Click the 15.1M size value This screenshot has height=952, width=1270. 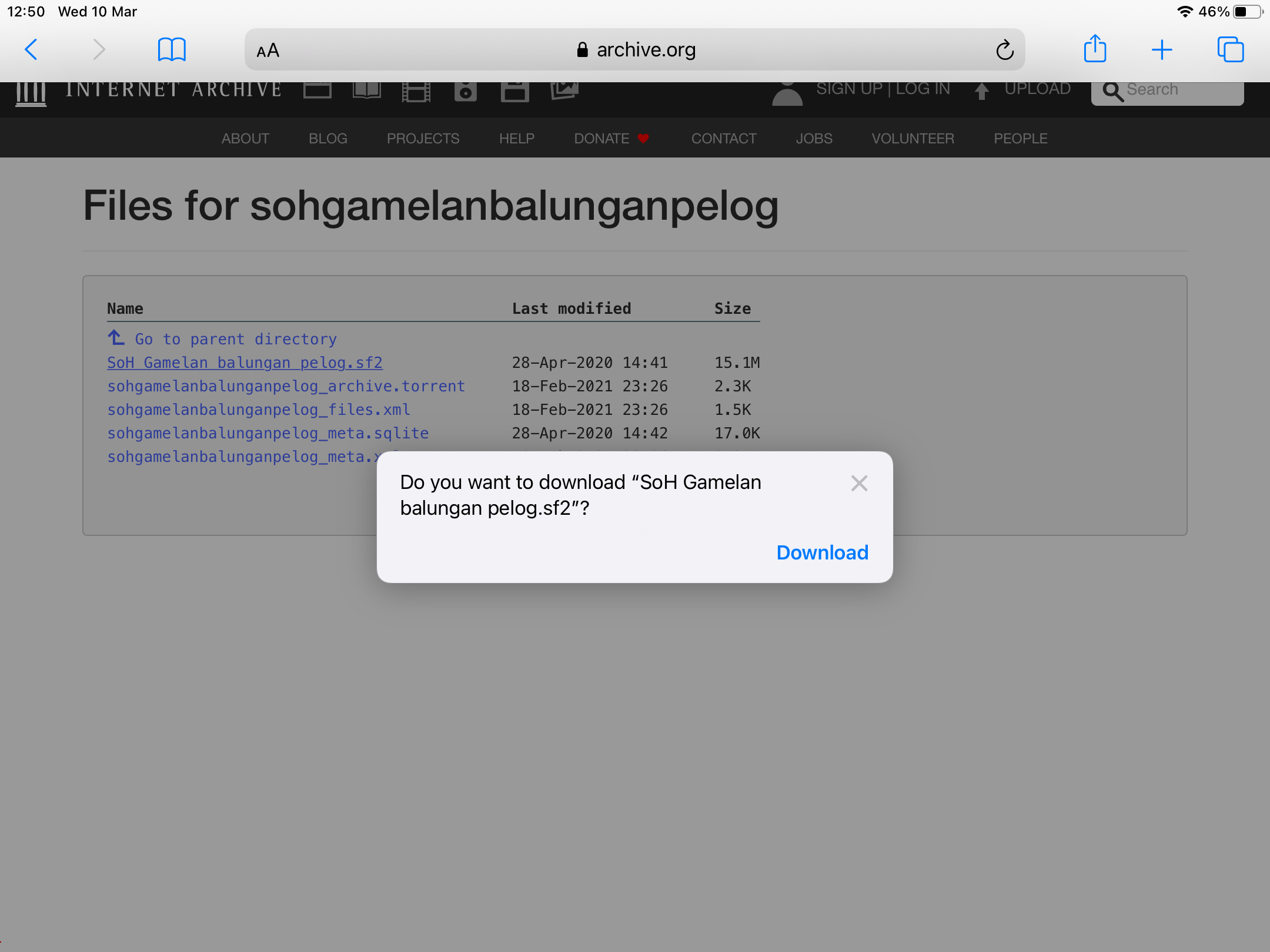click(737, 363)
